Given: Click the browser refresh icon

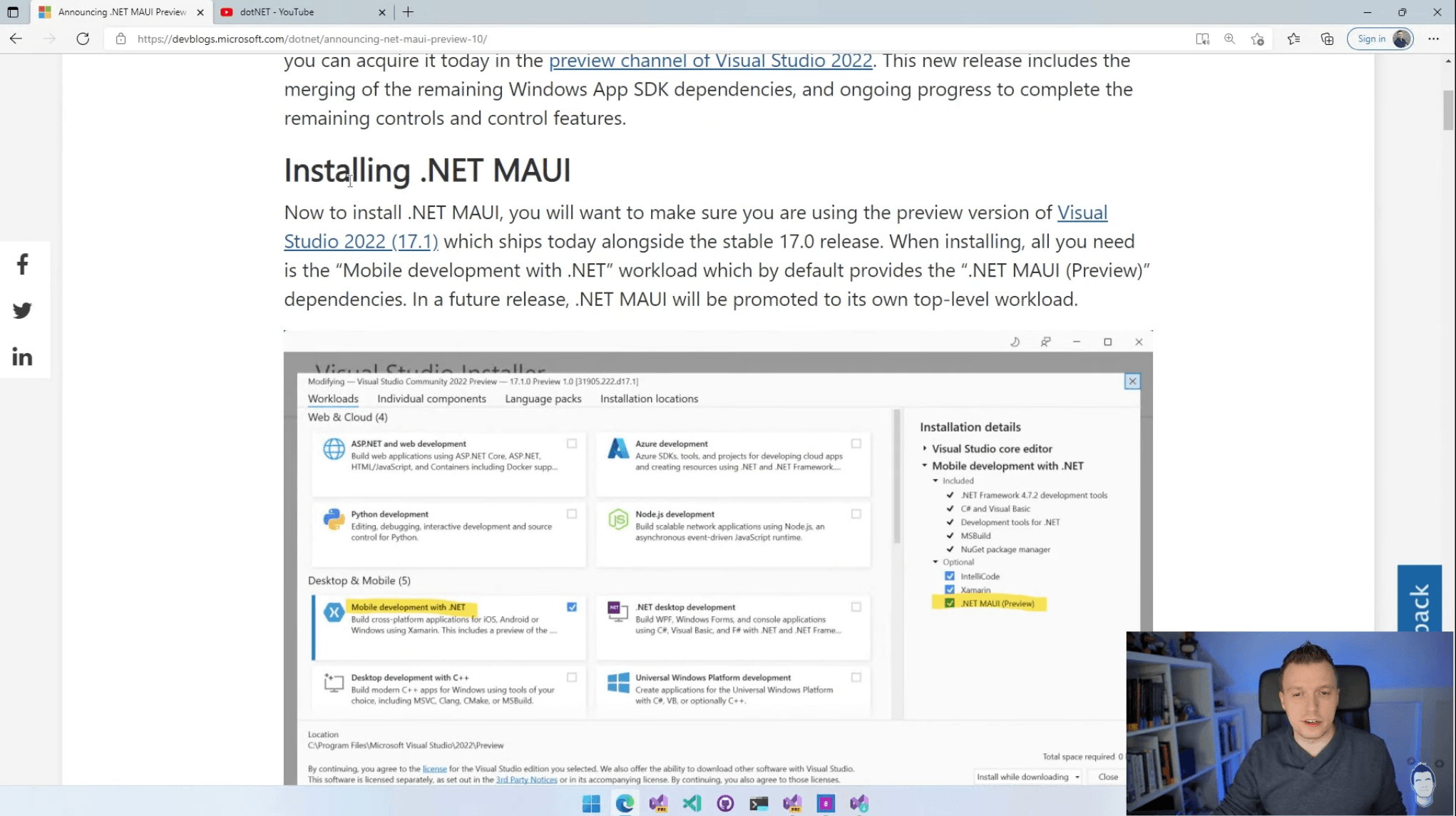Looking at the screenshot, I should pyautogui.click(x=84, y=38).
